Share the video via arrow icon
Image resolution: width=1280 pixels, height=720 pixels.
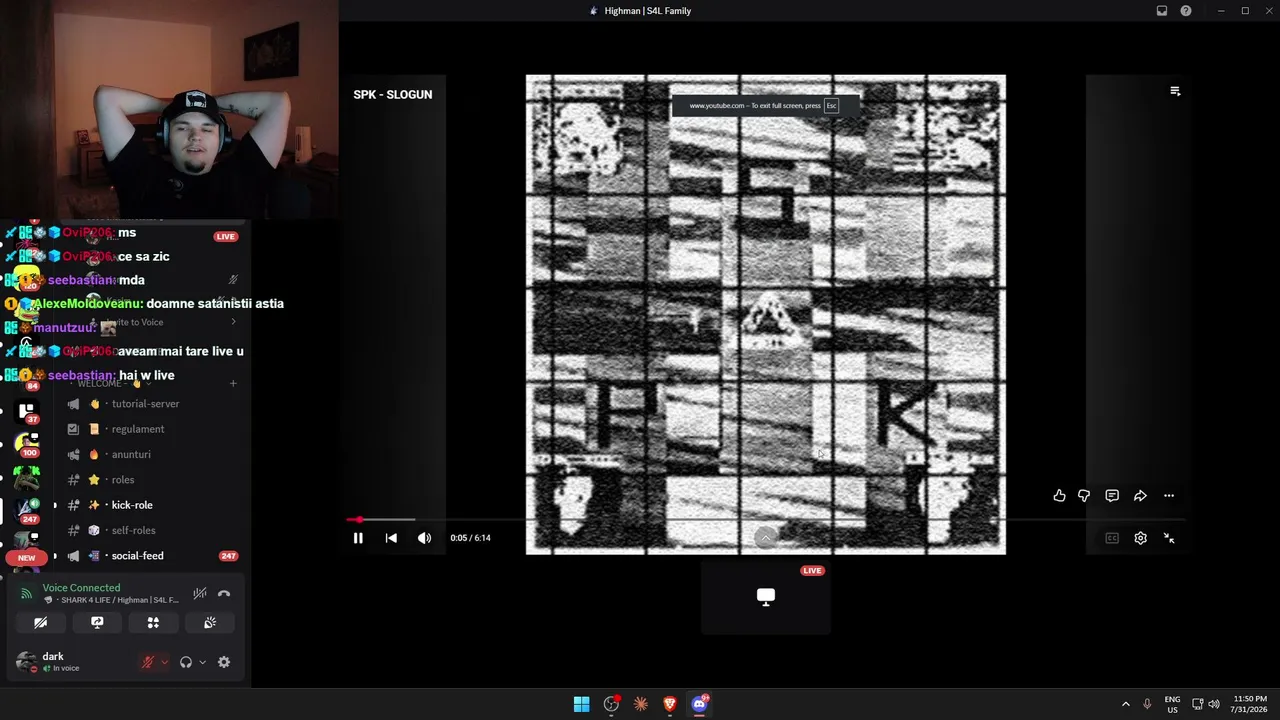pyautogui.click(x=1140, y=496)
